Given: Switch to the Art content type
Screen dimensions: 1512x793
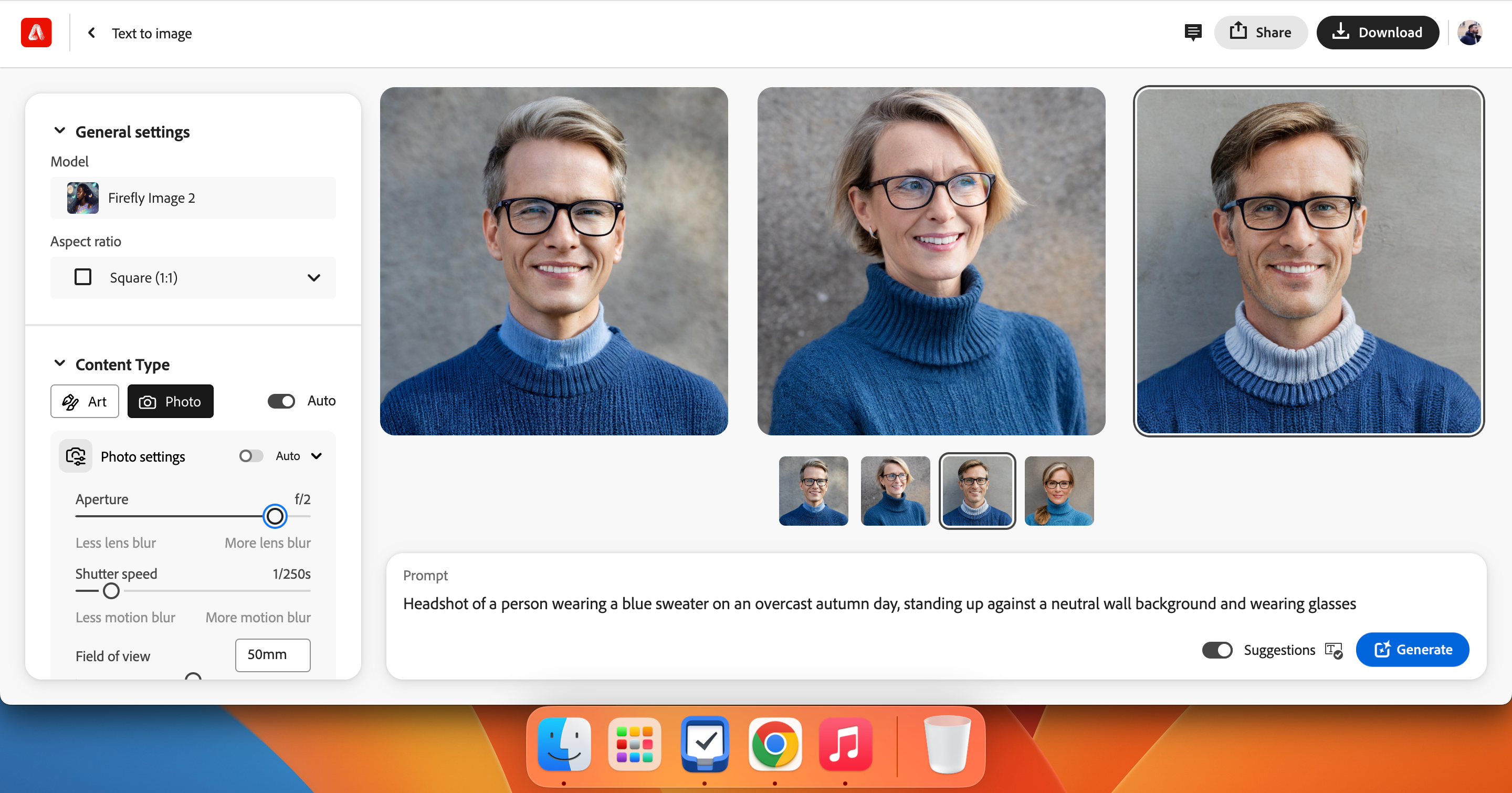Looking at the screenshot, I should (85, 401).
